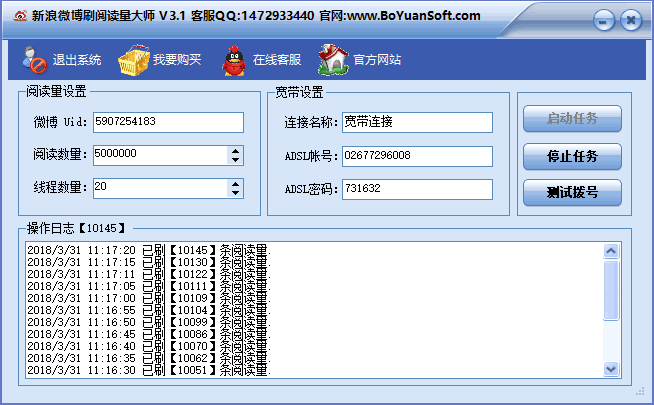
Task: Minimize the window with title bar button
Action: (604, 20)
